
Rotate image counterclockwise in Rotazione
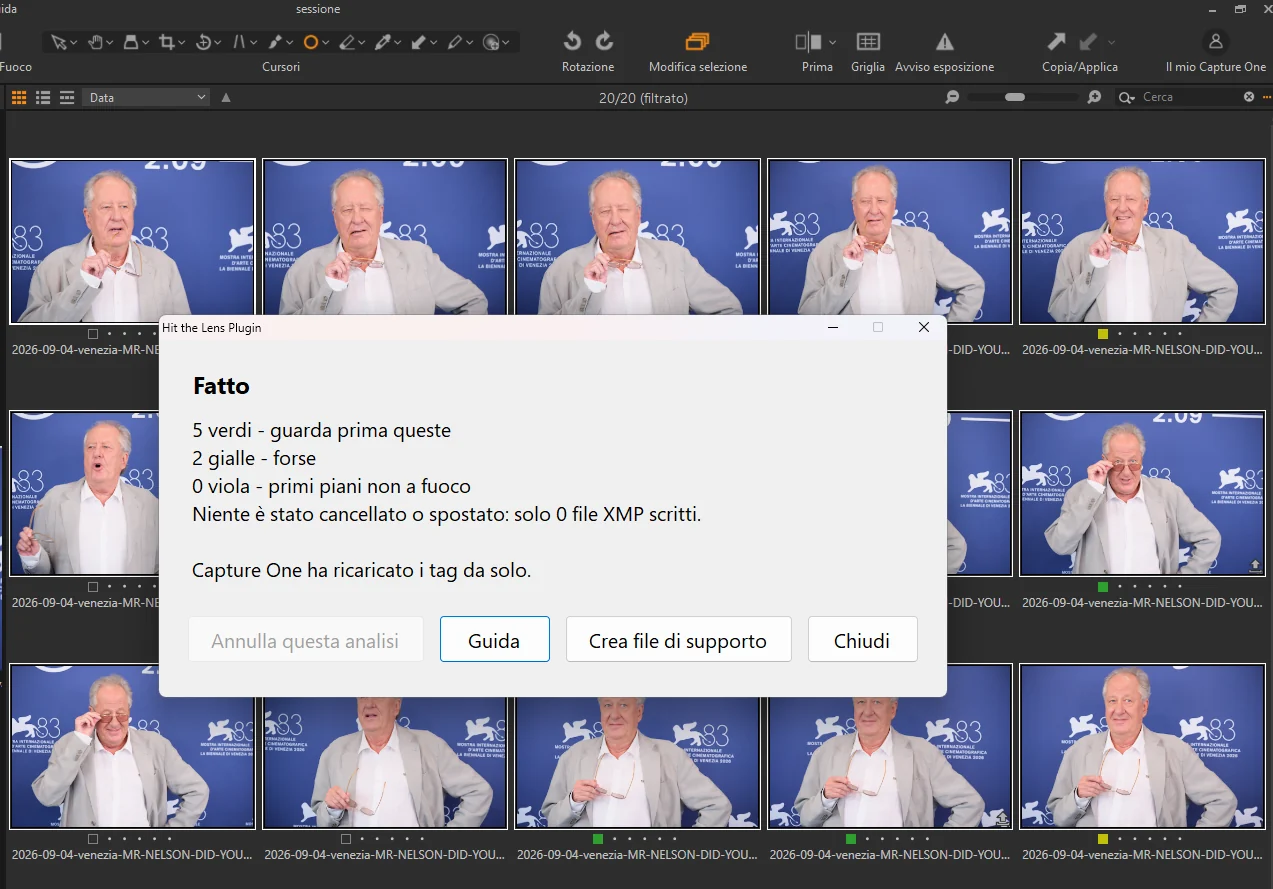tap(572, 41)
